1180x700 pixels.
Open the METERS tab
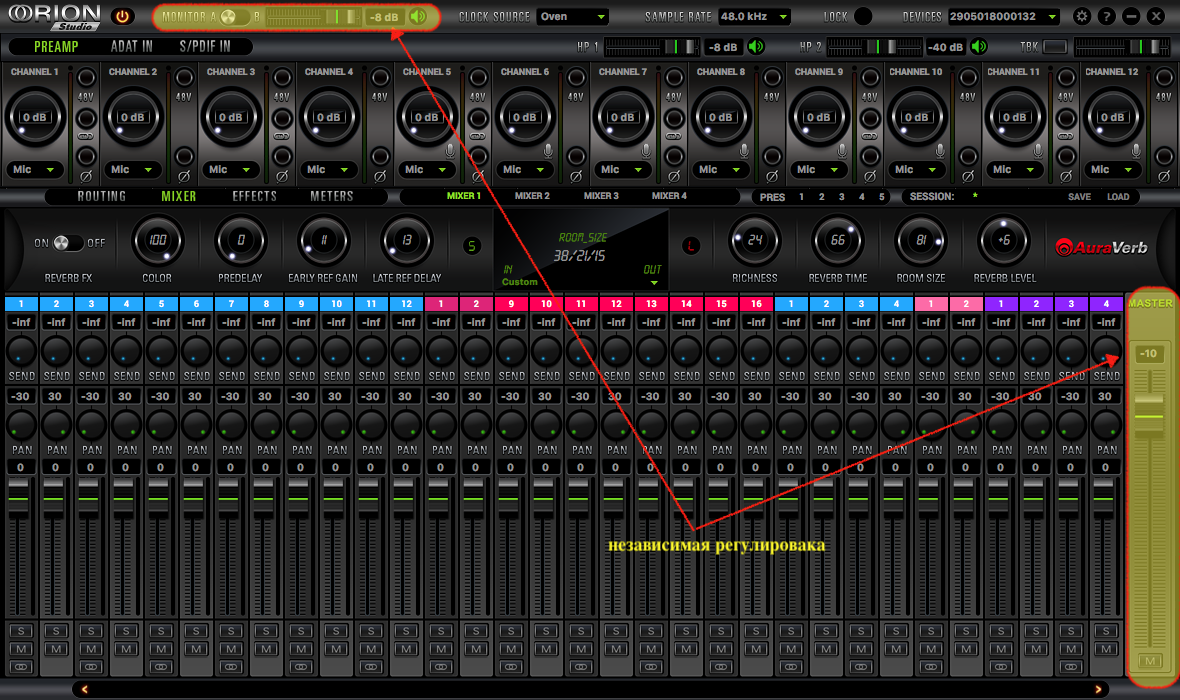coord(332,196)
